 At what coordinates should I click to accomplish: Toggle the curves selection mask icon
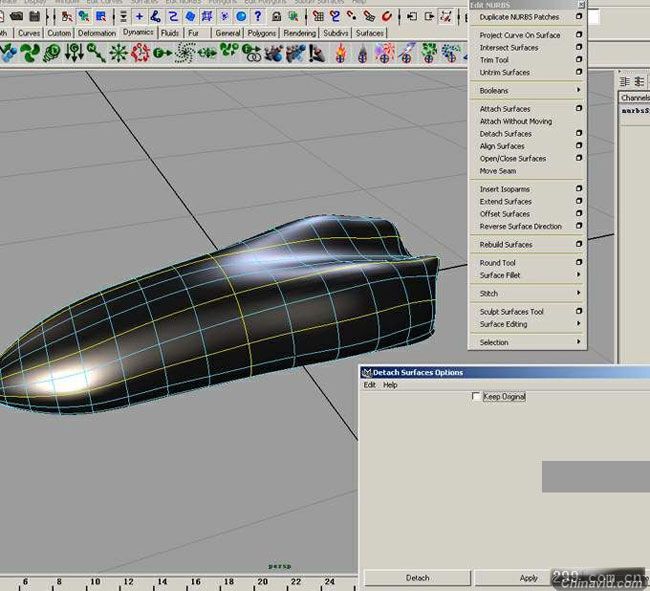pos(173,17)
